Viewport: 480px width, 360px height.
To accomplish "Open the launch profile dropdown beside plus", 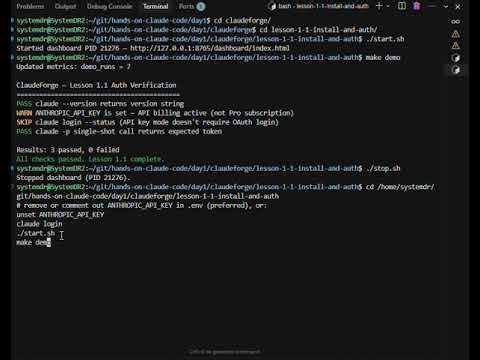I will [x=388, y=6].
